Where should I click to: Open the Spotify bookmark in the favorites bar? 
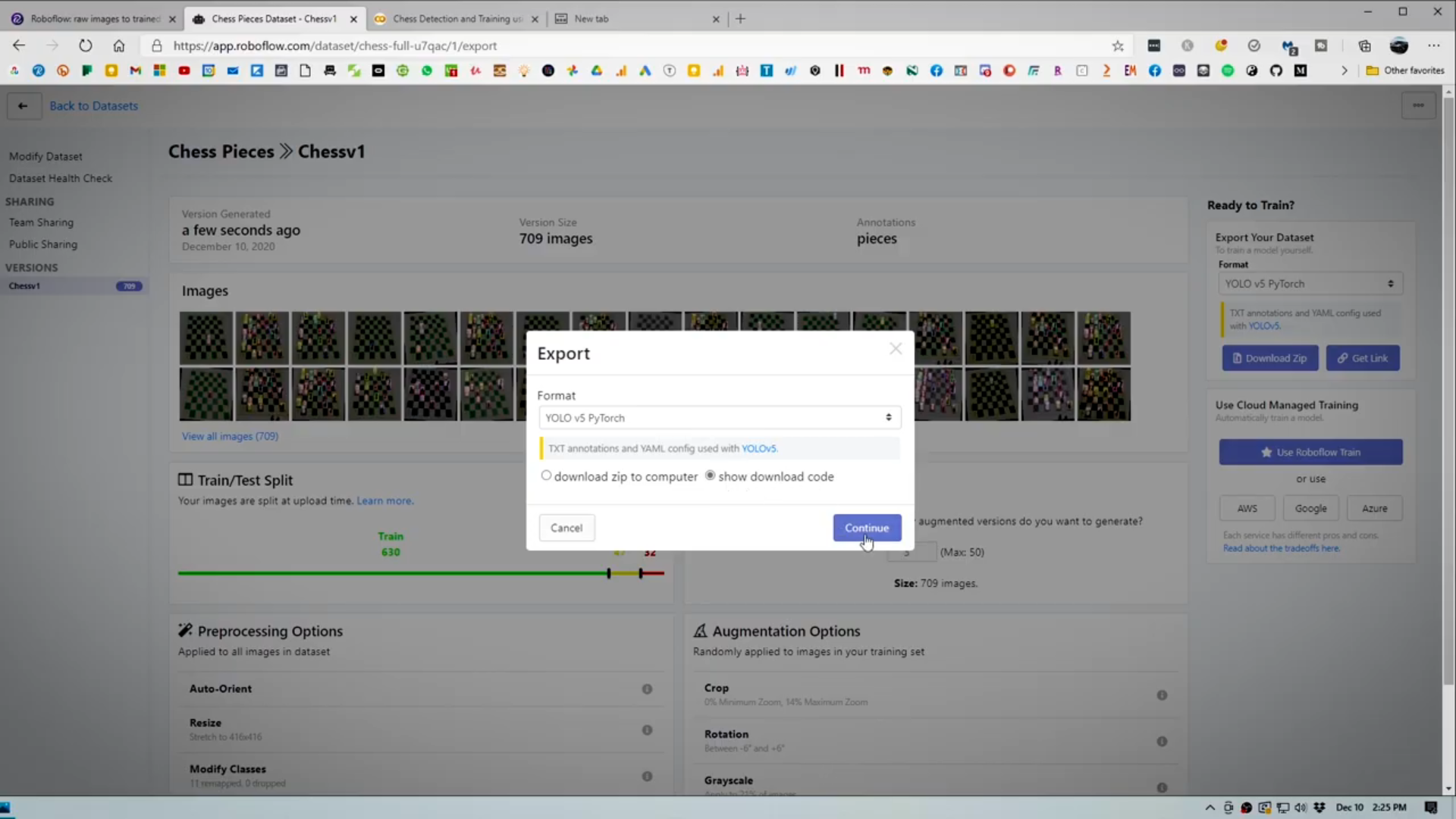(x=1228, y=71)
